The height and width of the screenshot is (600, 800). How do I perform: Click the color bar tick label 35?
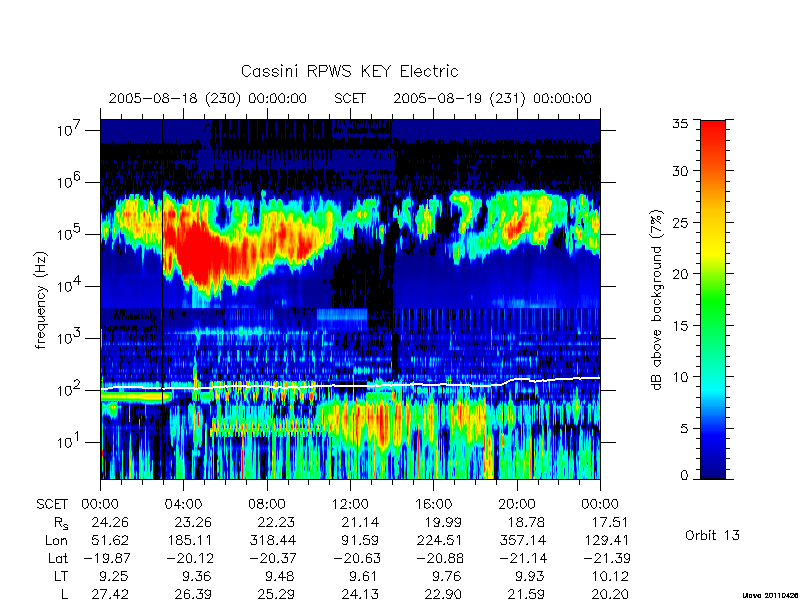680,124
